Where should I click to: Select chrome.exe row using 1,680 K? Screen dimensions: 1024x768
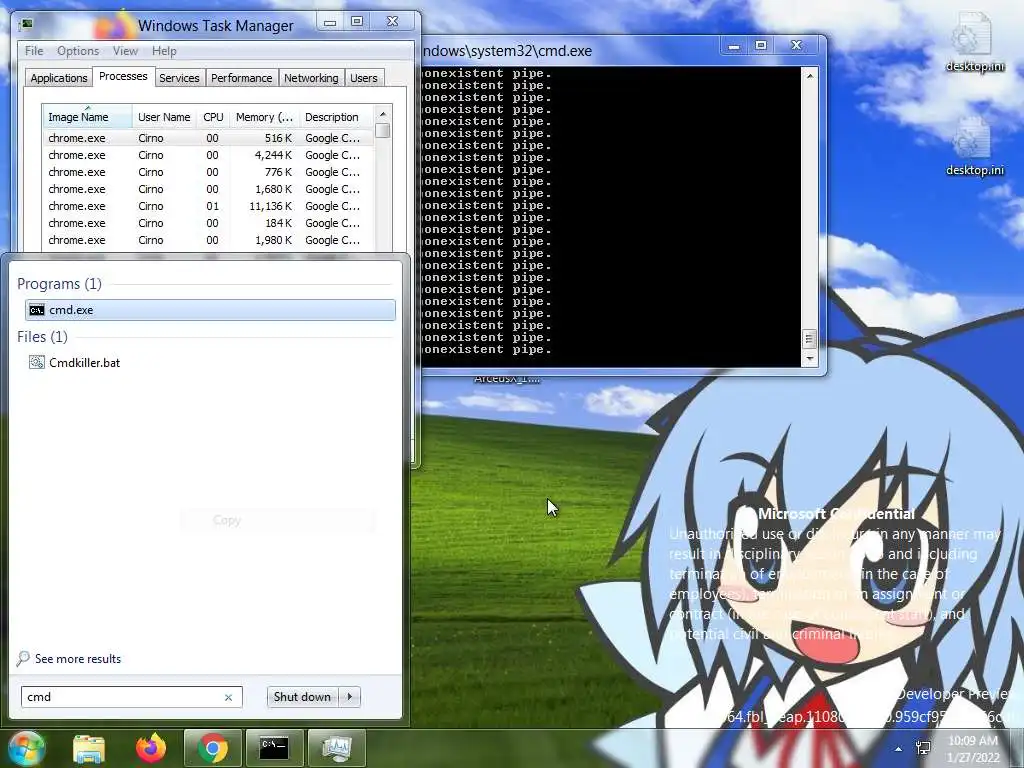coord(208,189)
